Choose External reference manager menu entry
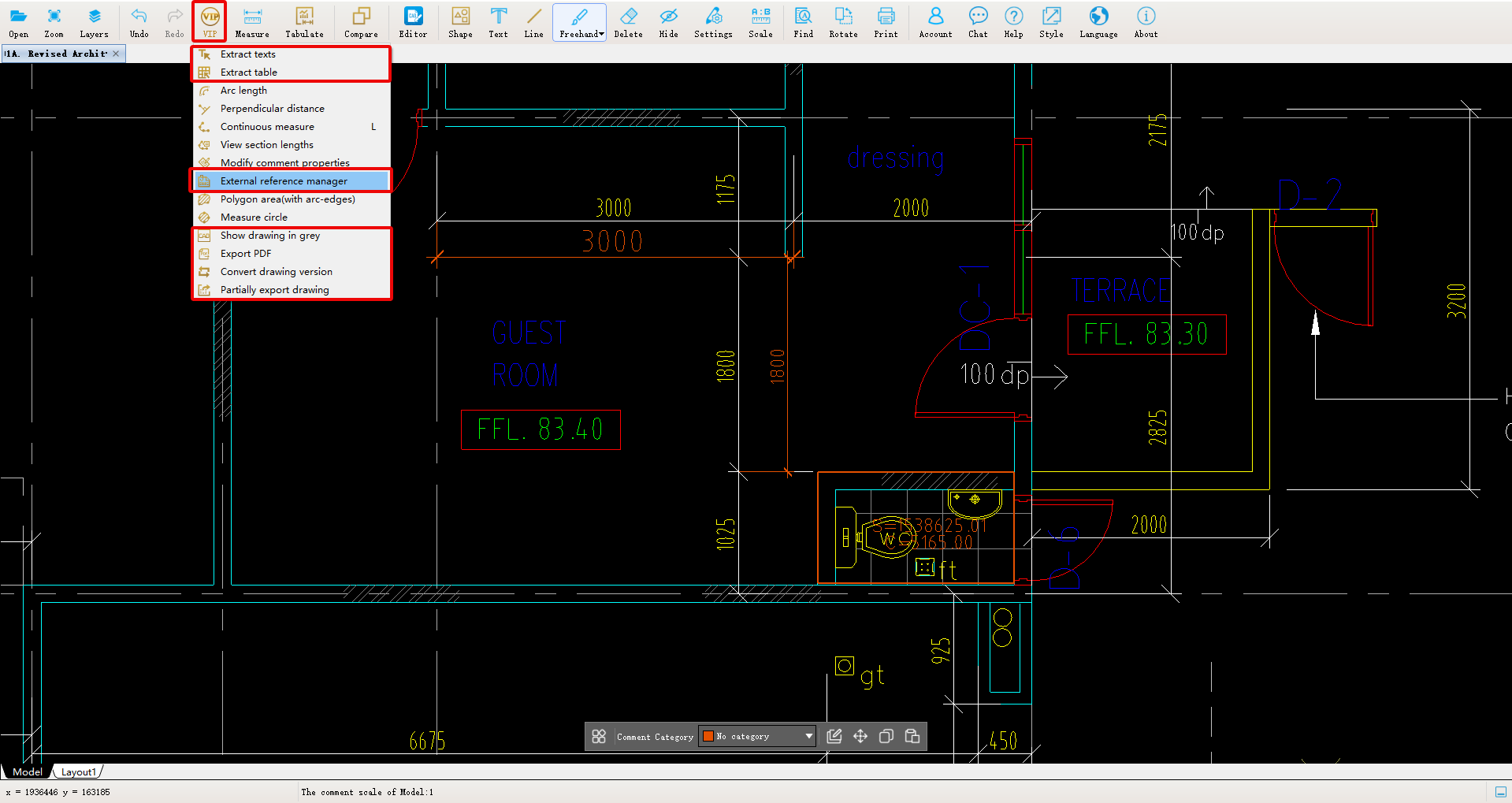Viewport: 1512px width, 803px height. [283, 181]
